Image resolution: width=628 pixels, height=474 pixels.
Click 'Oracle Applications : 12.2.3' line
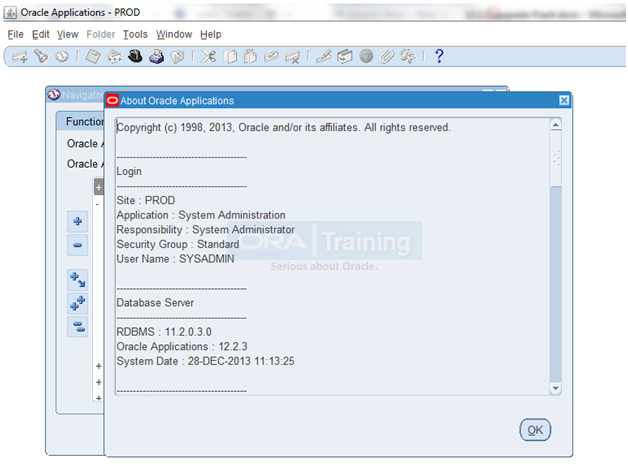[x=182, y=347]
